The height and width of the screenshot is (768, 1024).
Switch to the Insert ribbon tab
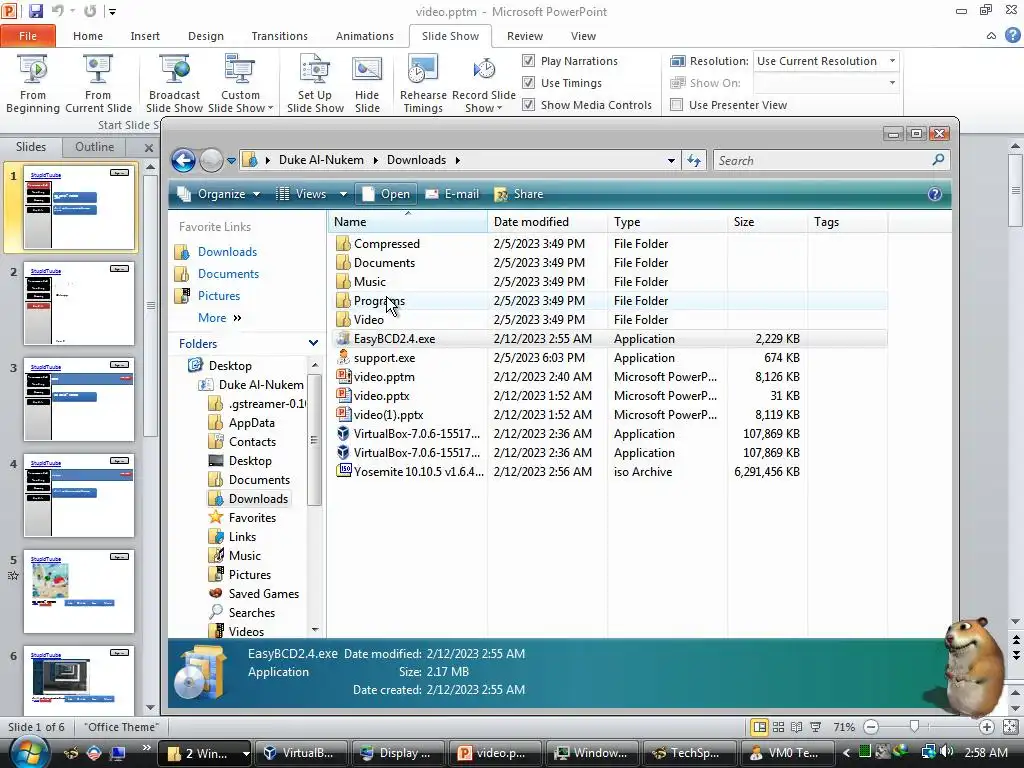[145, 36]
